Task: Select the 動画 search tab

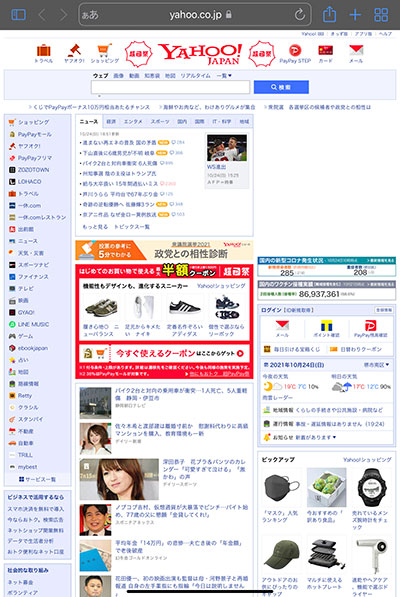Action: (x=134, y=76)
